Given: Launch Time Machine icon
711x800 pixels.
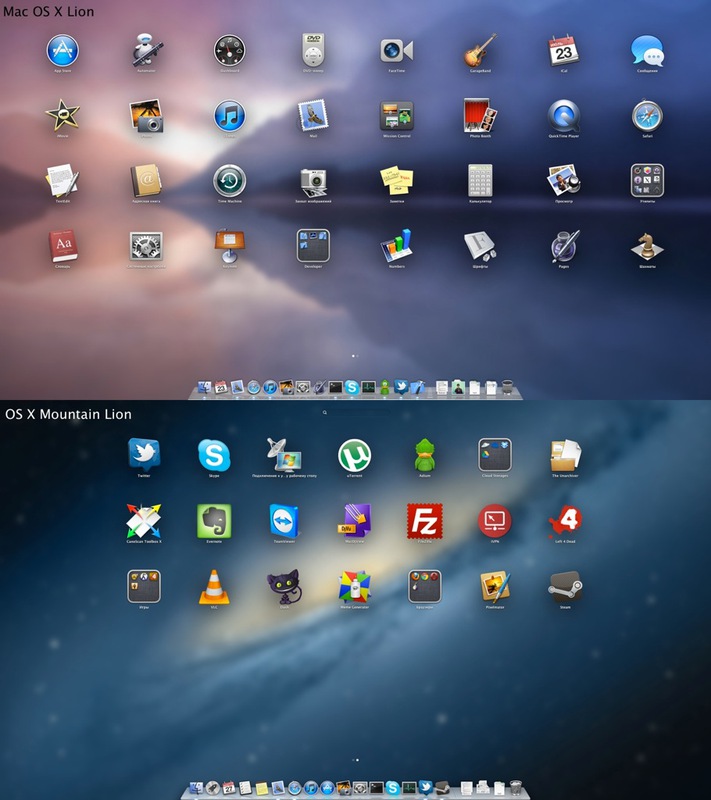Looking at the screenshot, I should pos(230,181).
